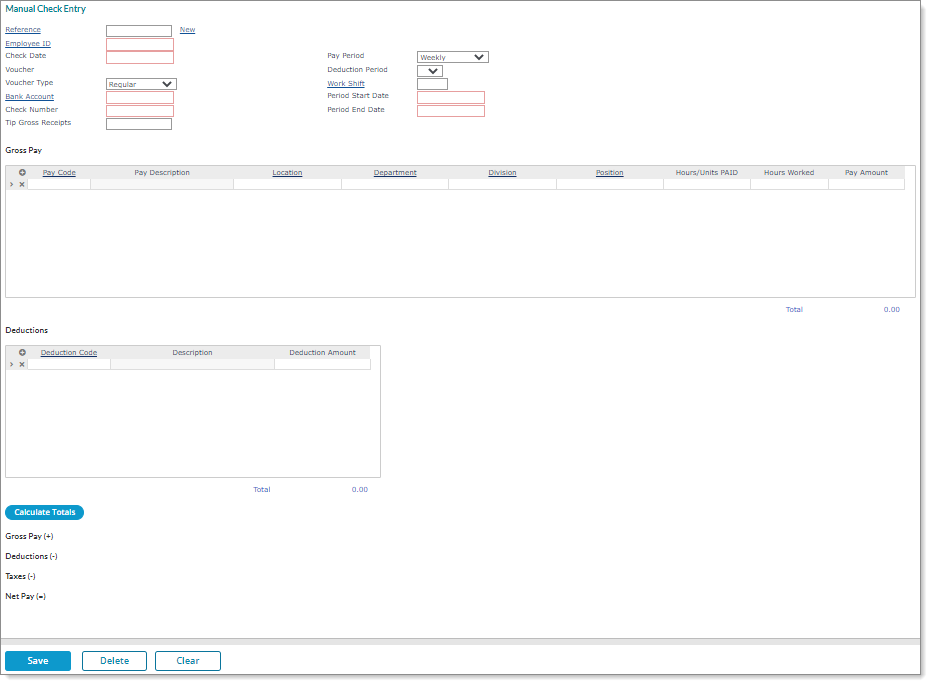Screen dimensions: 931x685
Task: Click the New link next to Reference
Action: pyautogui.click(x=187, y=30)
